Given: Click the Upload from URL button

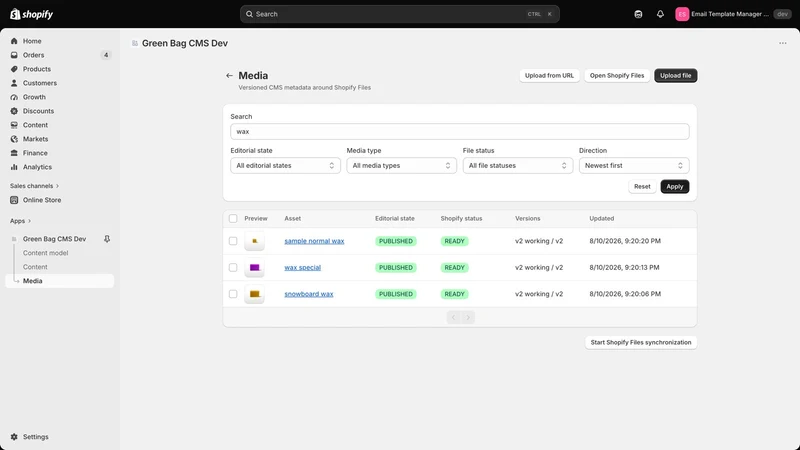Looking at the screenshot, I should pos(549,76).
